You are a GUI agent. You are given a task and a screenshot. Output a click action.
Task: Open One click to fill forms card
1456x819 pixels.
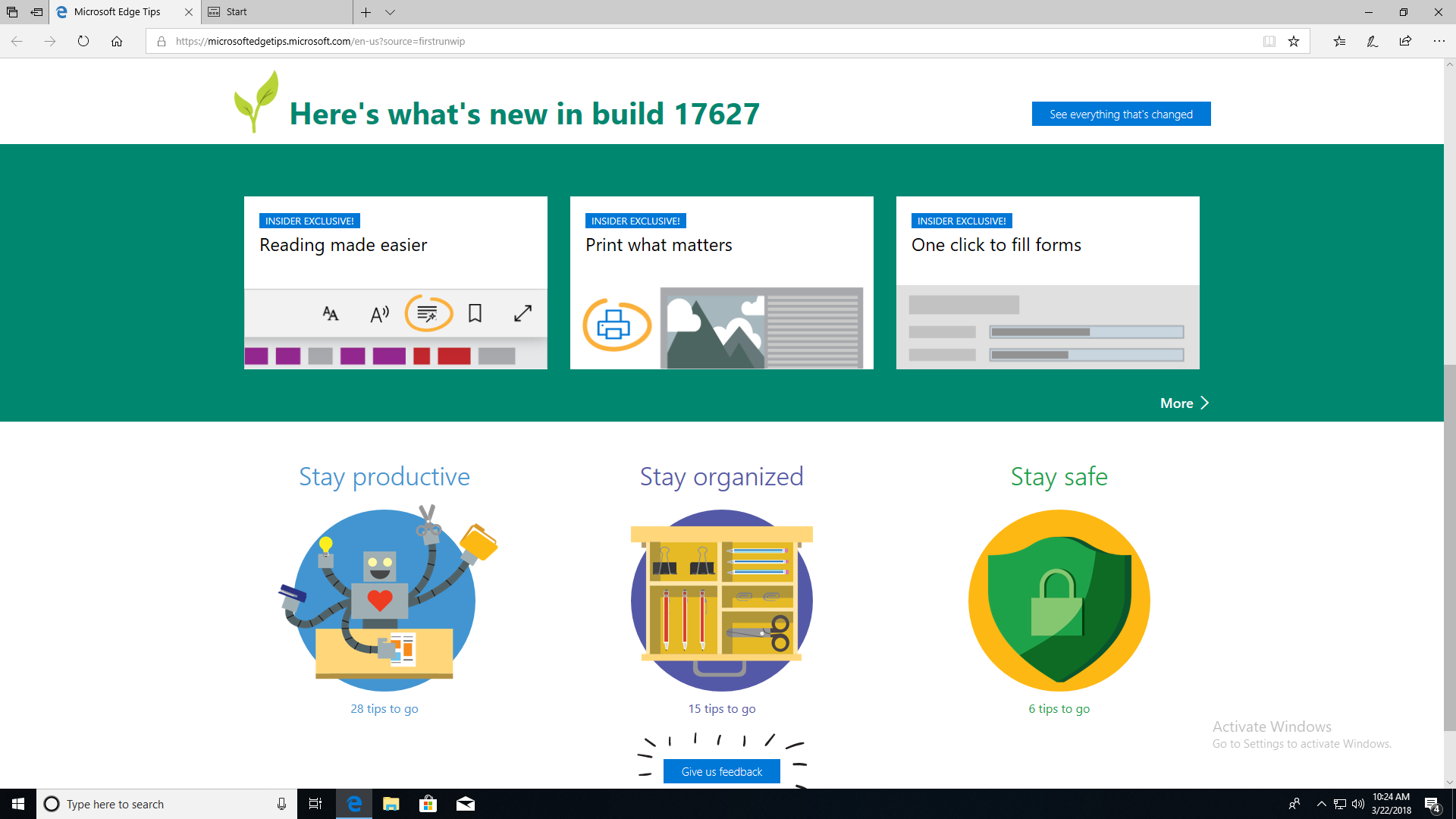[x=1048, y=283]
